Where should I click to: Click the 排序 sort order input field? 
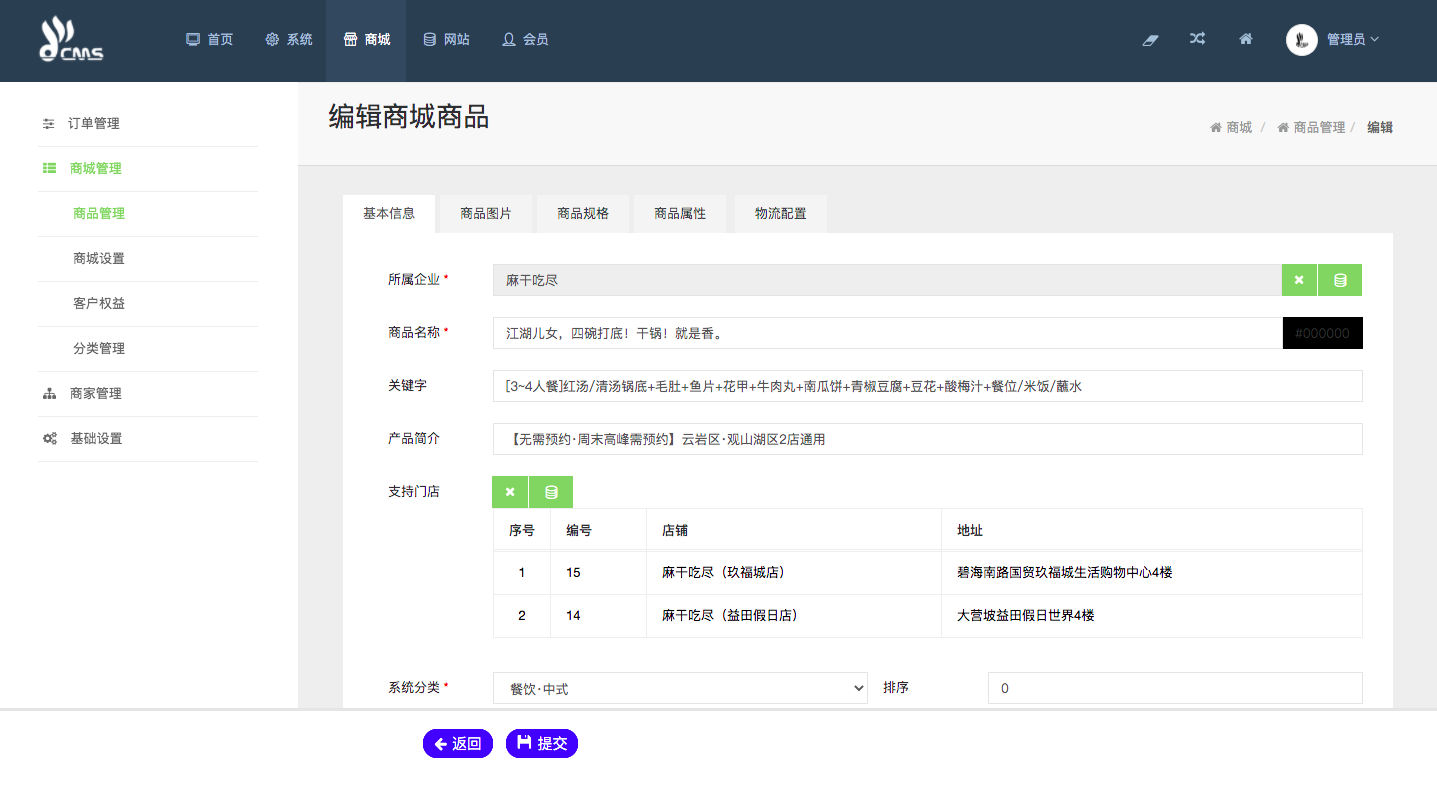[1174, 688]
